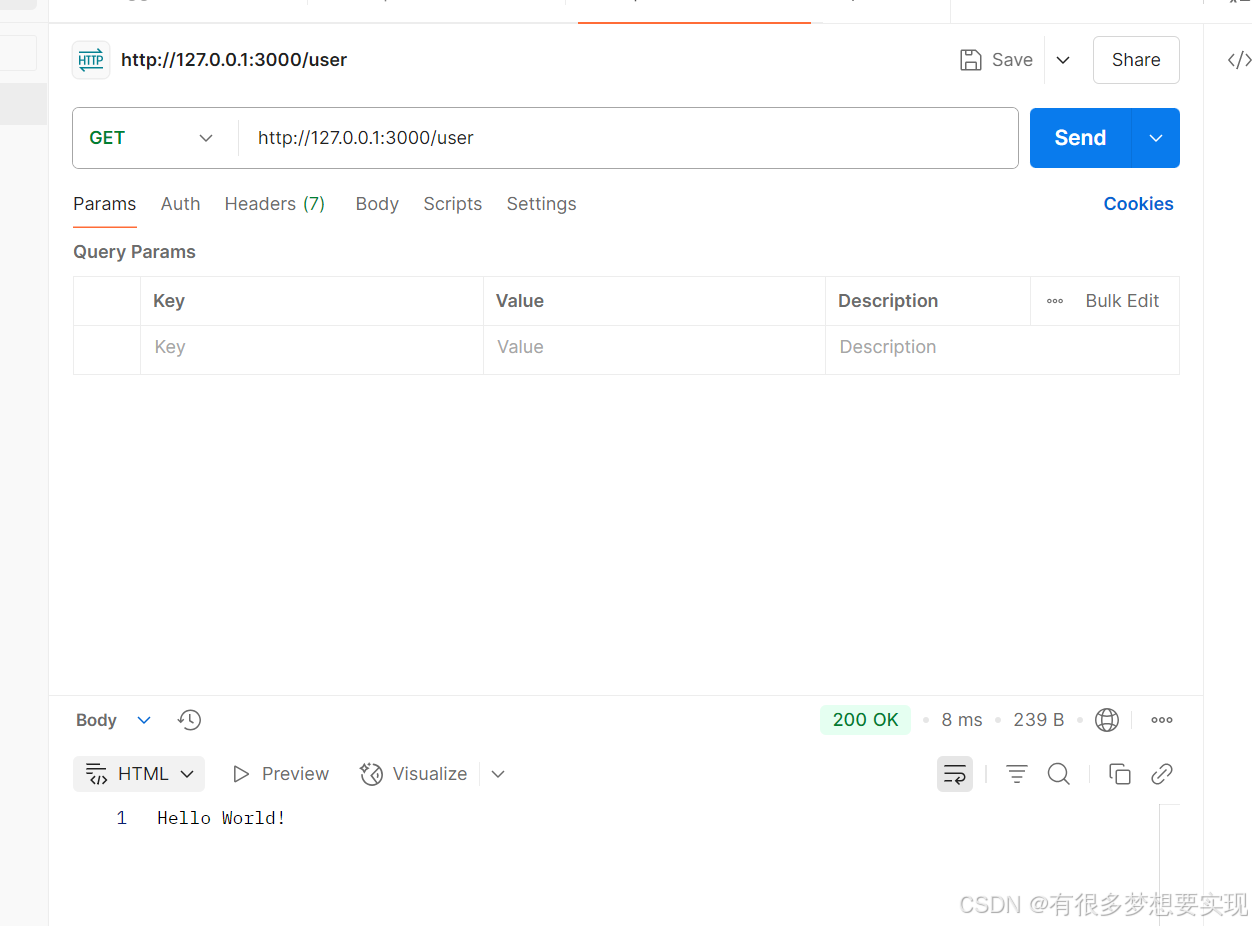Viewport: 1252px width, 926px height.
Task: Switch to the Auth tab
Action: [180, 204]
